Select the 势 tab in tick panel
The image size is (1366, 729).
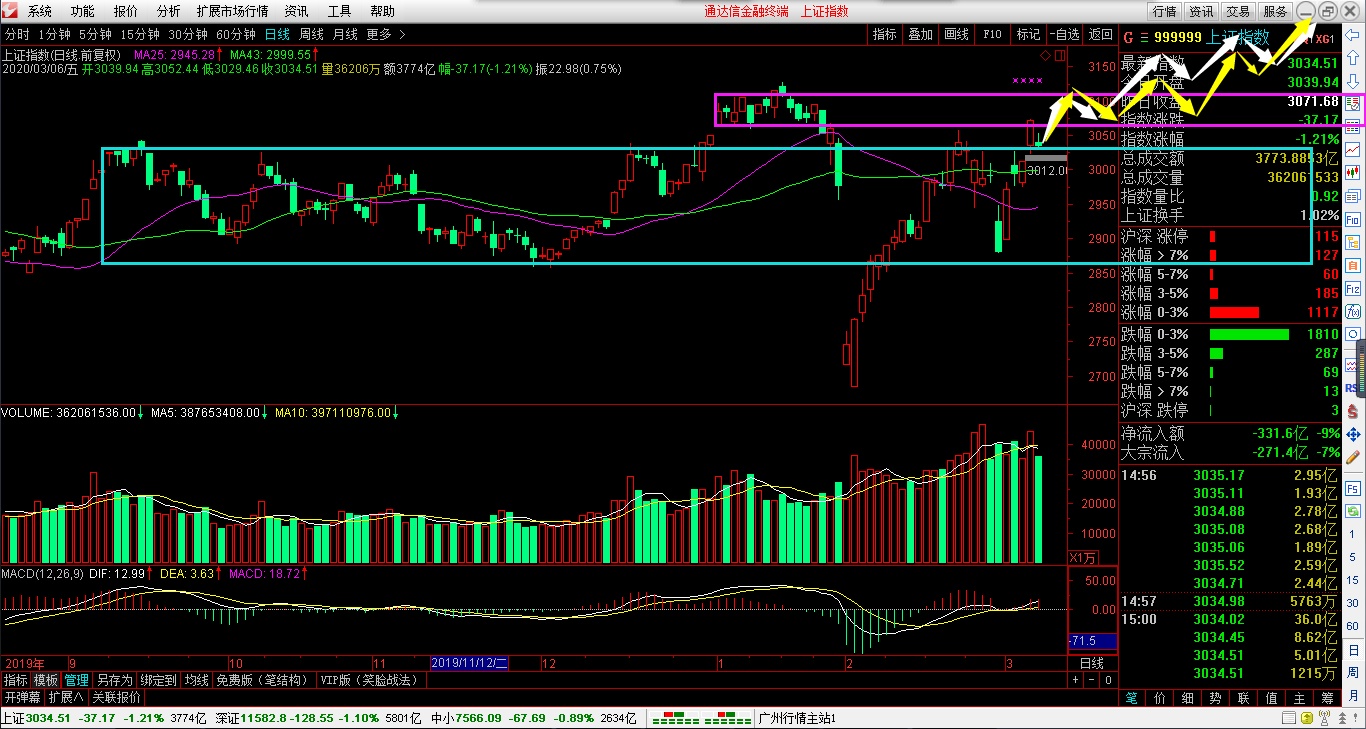click(1215, 698)
